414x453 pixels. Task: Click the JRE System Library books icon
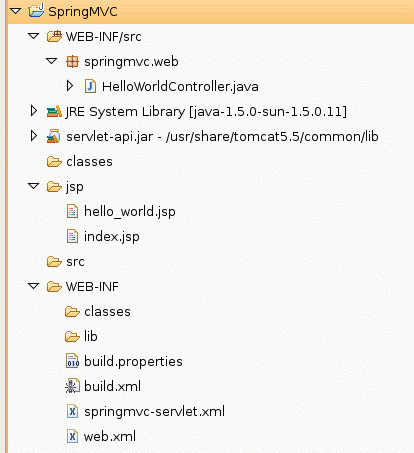pos(54,111)
